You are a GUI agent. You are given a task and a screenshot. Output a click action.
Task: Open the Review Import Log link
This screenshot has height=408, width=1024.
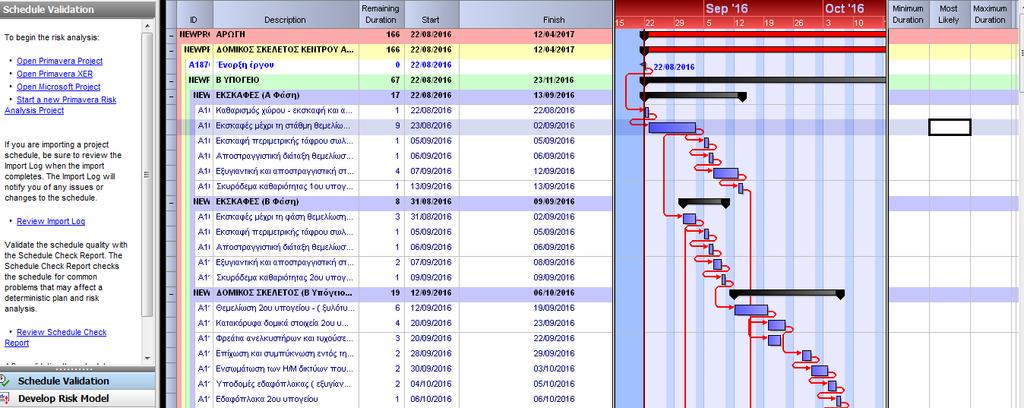tap(51, 221)
